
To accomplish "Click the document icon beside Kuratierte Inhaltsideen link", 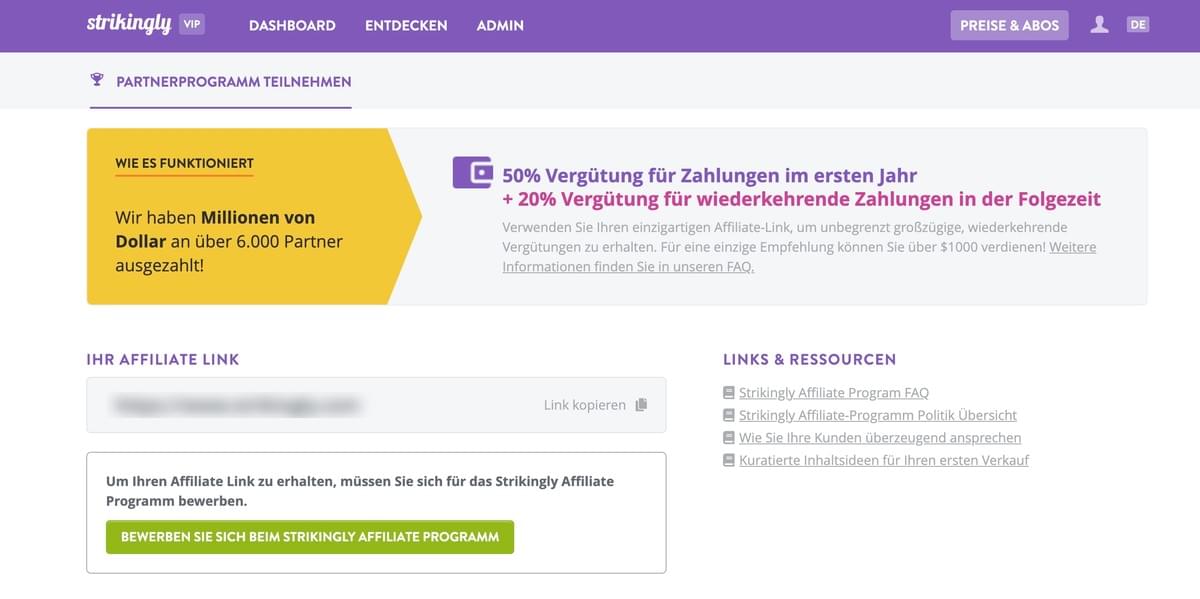I will coord(728,459).
